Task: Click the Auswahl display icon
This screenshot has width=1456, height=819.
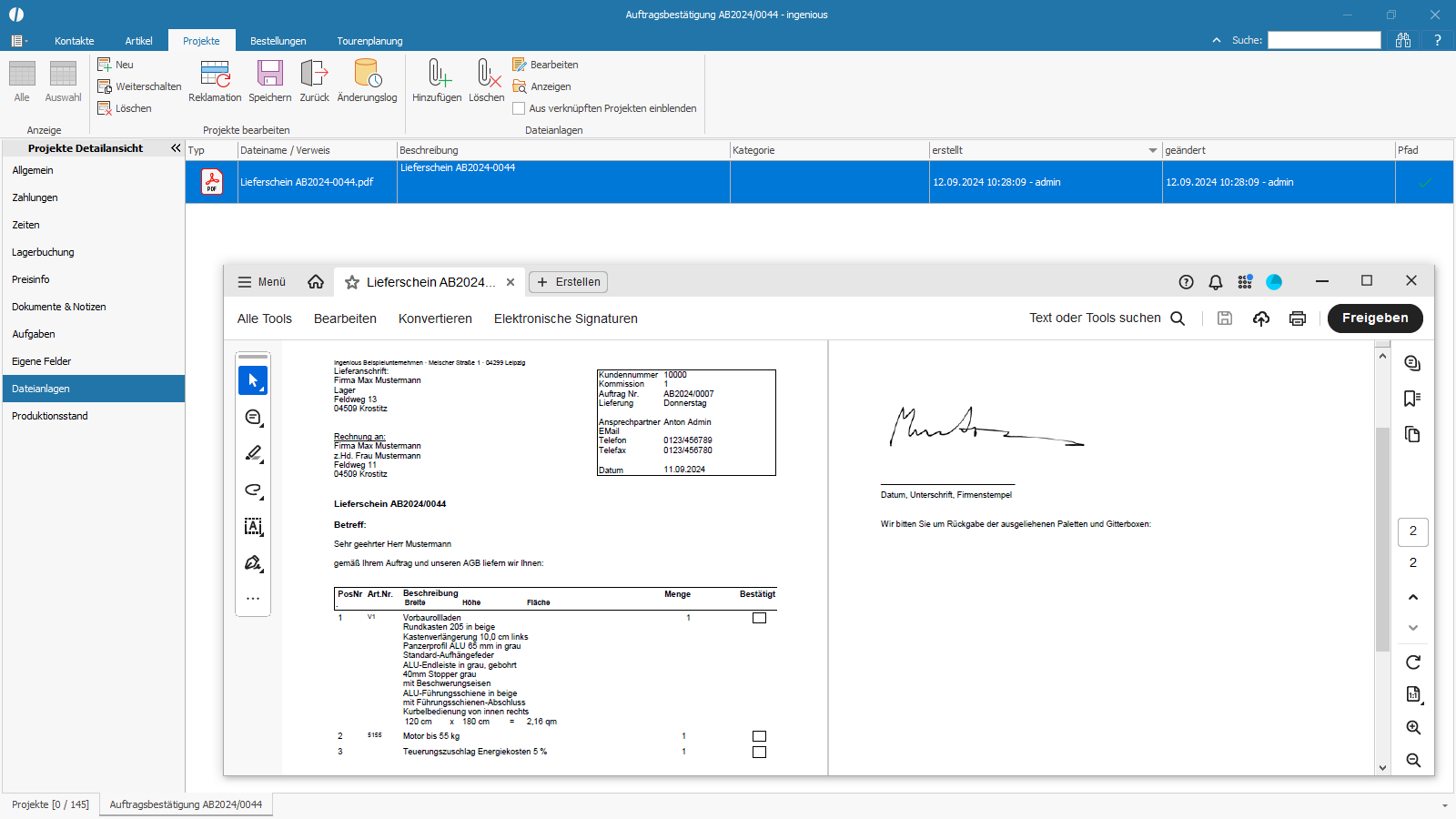Action: point(63,74)
